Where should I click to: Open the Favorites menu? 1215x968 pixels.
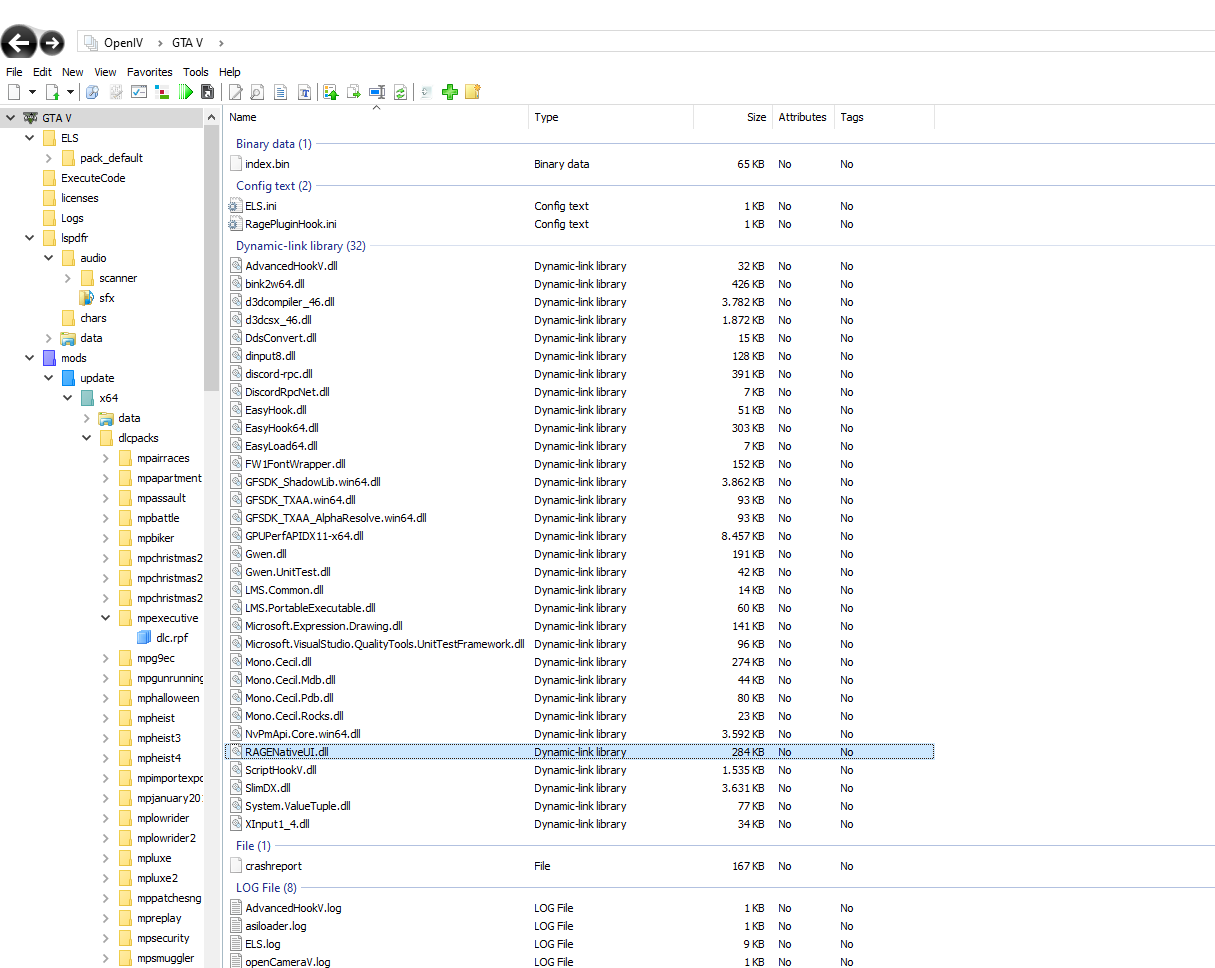tap(149, 72)
